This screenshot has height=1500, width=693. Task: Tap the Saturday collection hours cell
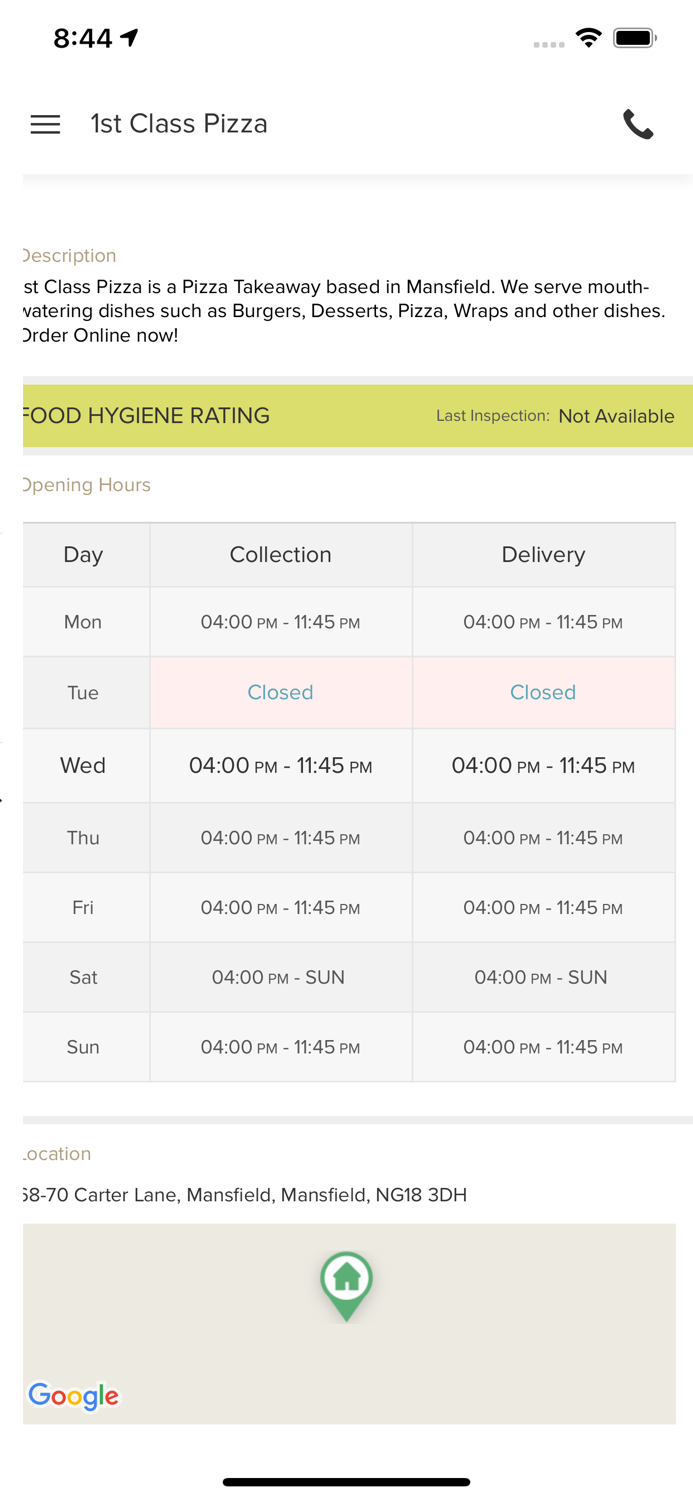279,977
